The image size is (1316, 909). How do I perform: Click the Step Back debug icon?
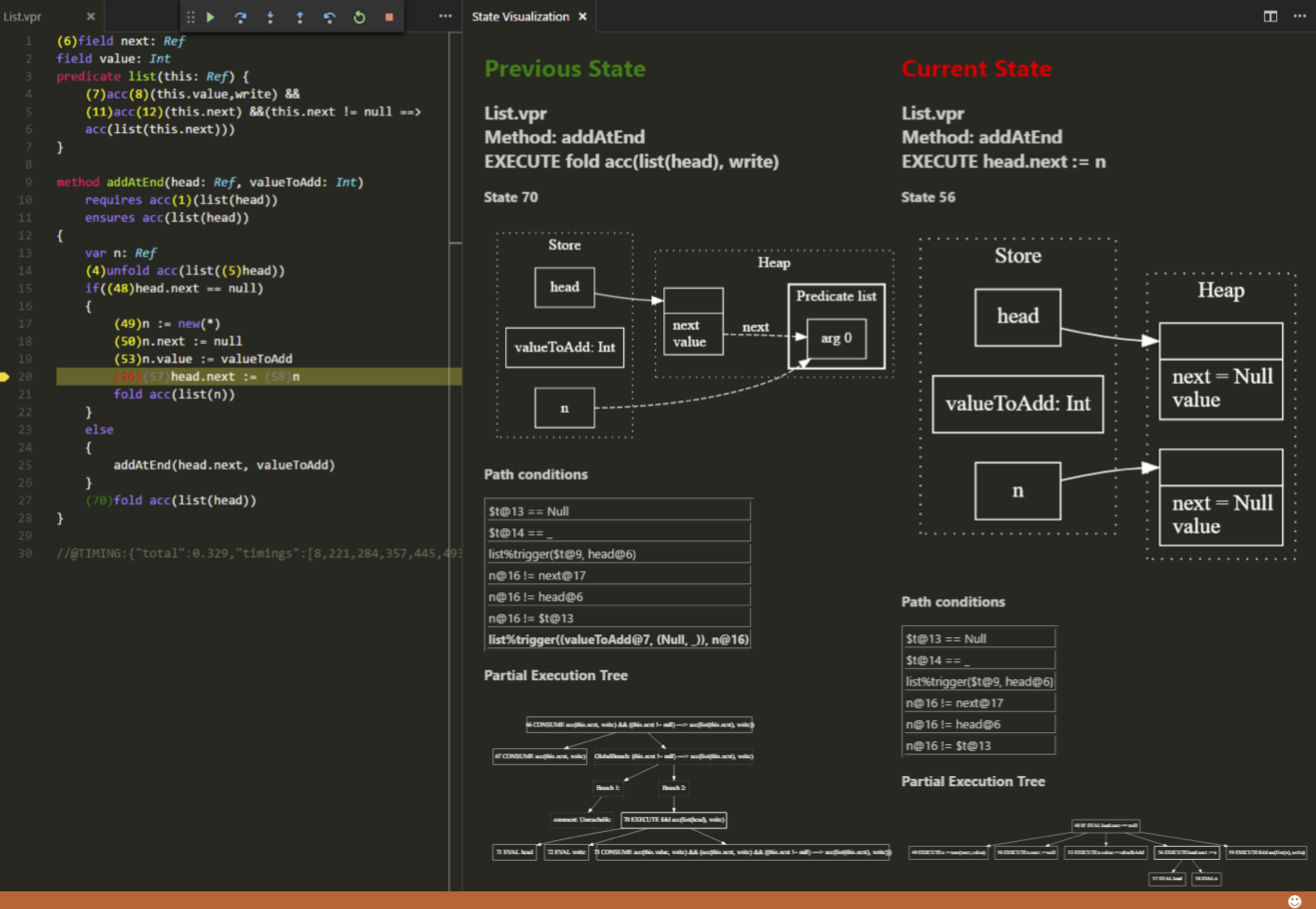coord(329,17)
